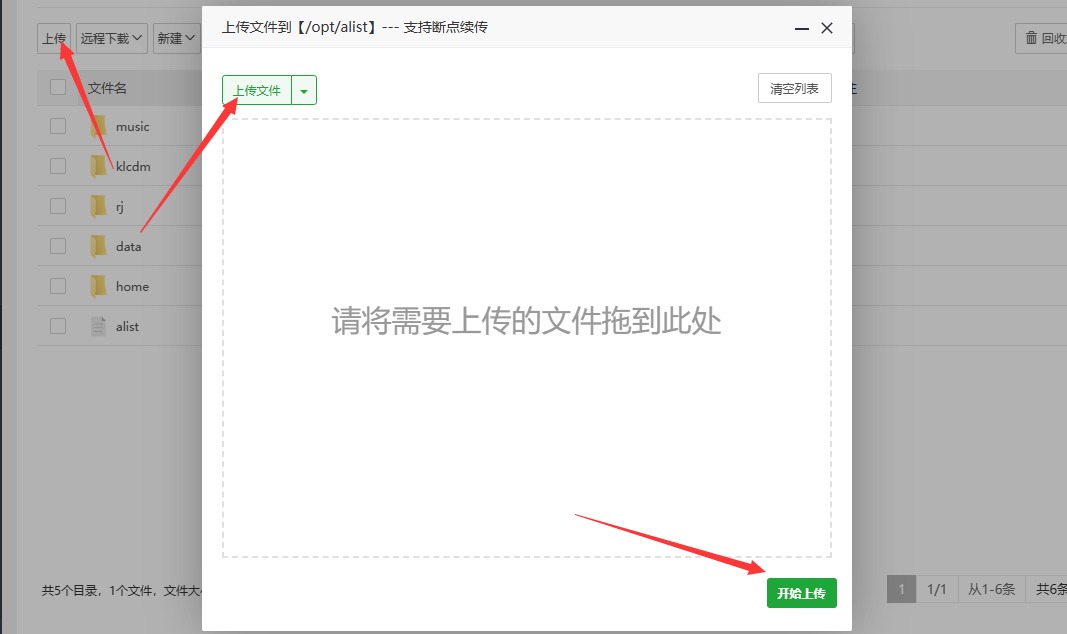Image resolution: width=1067 pixels, height=634 pixels.
Task: Click the 上传 toolbar button
Action: (56, 38)
